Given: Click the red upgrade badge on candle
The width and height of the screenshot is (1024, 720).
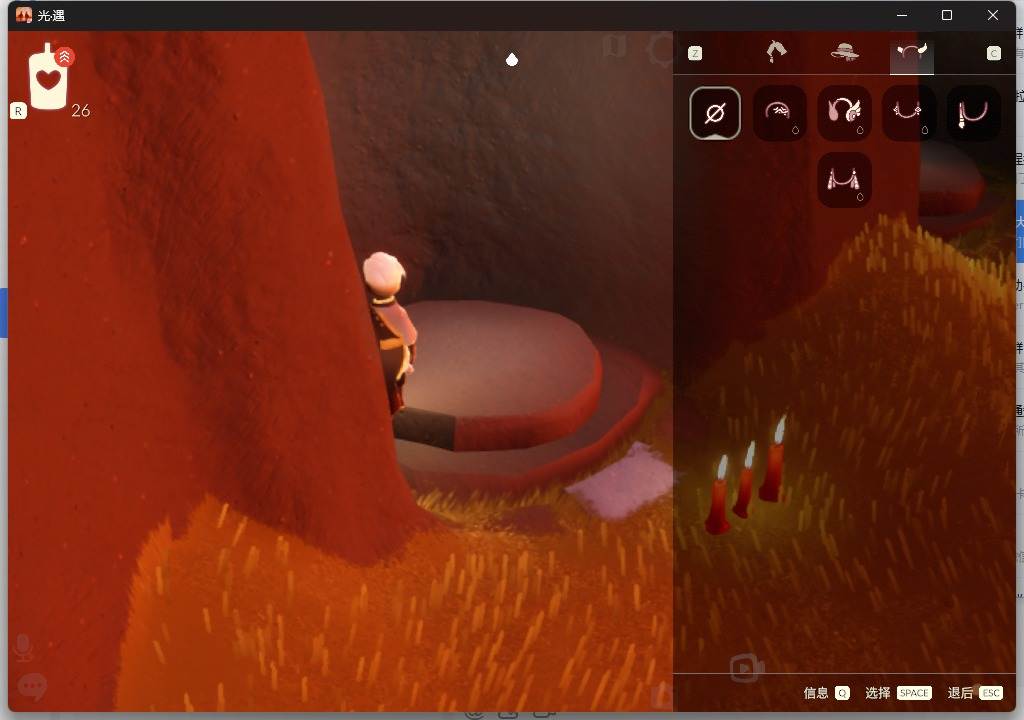Looking at the screenshot, I should pyautogui.click(x=64, y=57).
